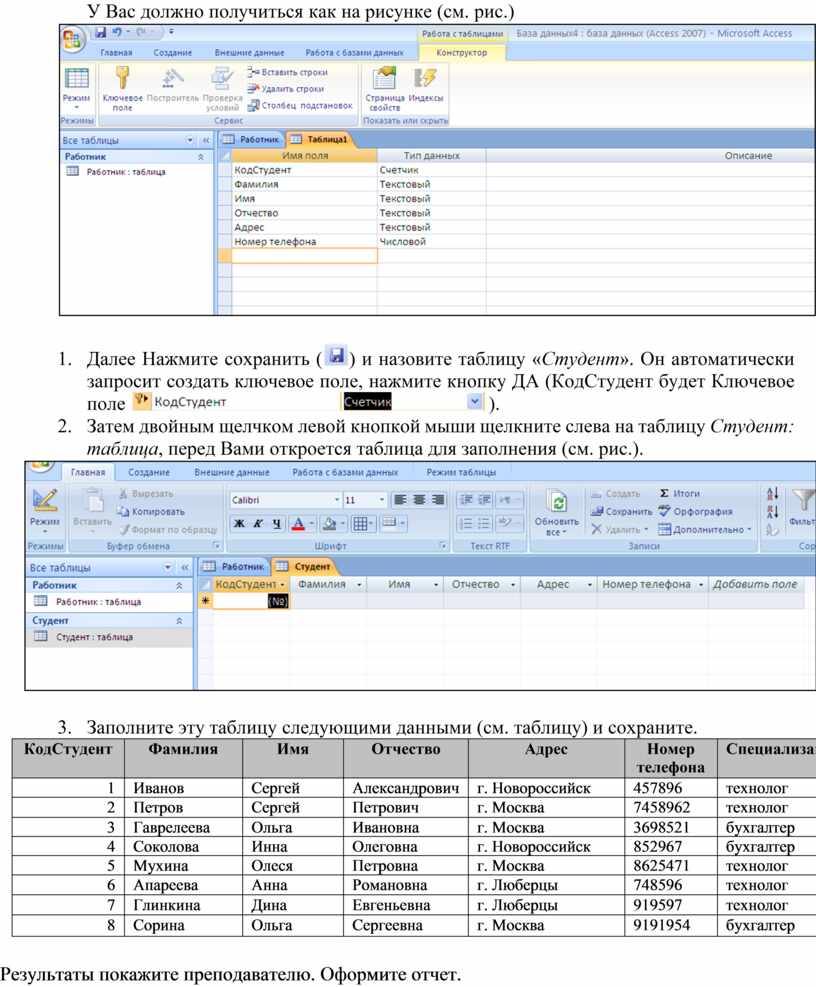Click the Создать new record command
Screen dimensions: 816x987
616,494
